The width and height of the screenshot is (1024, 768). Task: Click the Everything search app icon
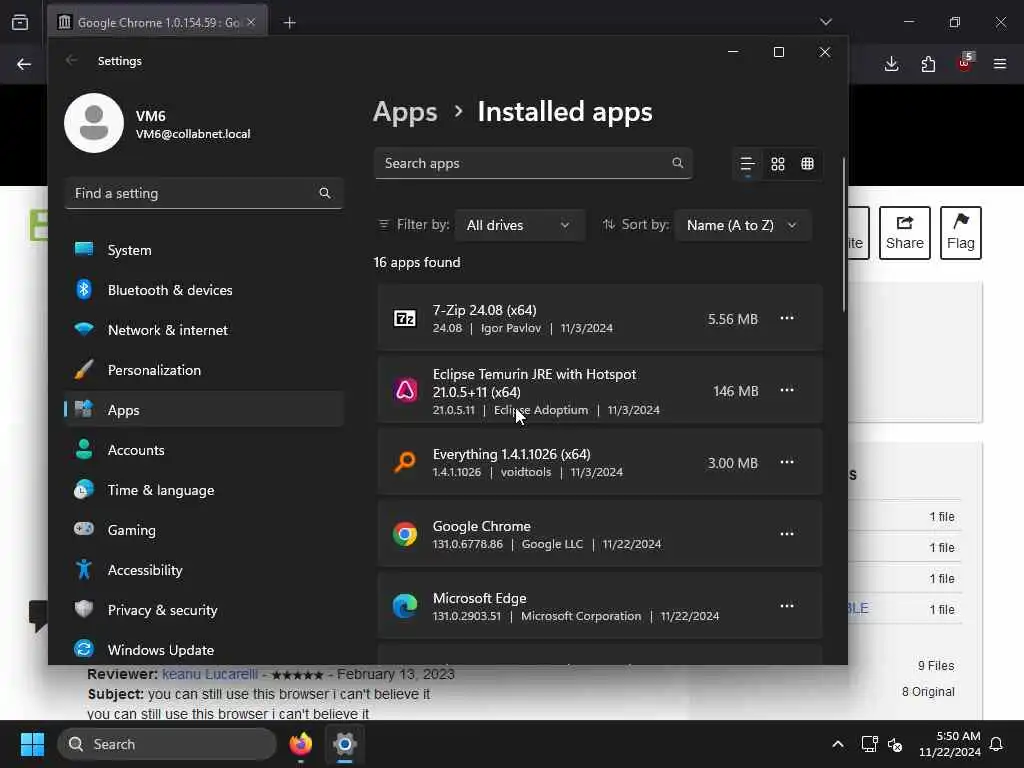pos(405,462)
